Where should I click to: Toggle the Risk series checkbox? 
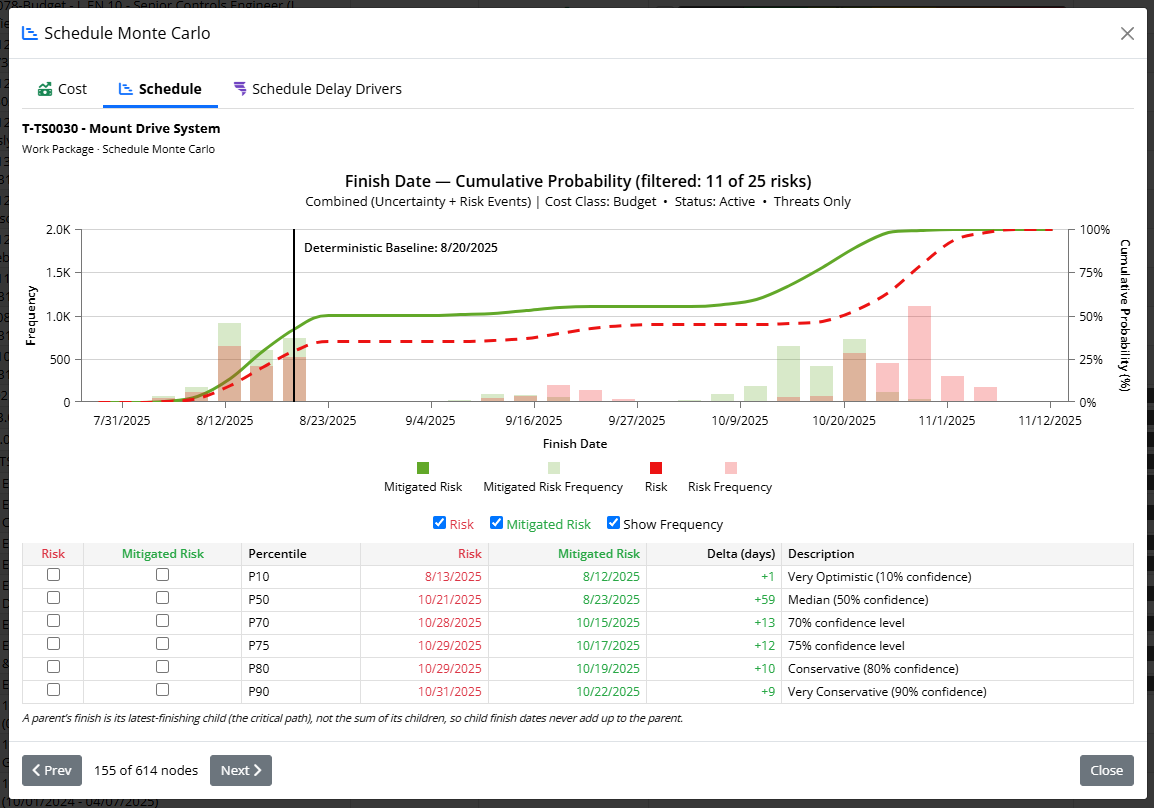point(439,522)
